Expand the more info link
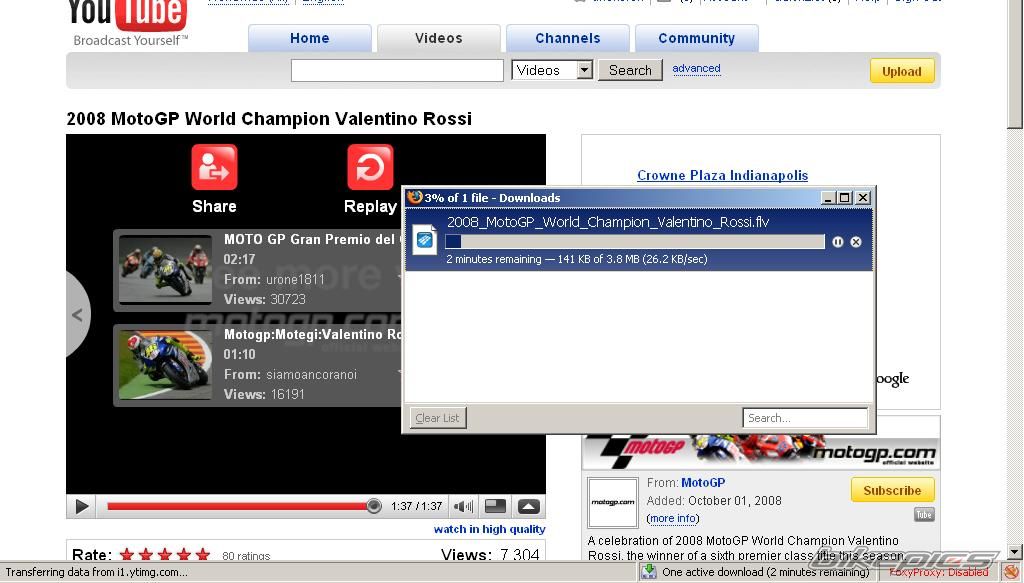The image size is (1024, 583). (673, 518)
